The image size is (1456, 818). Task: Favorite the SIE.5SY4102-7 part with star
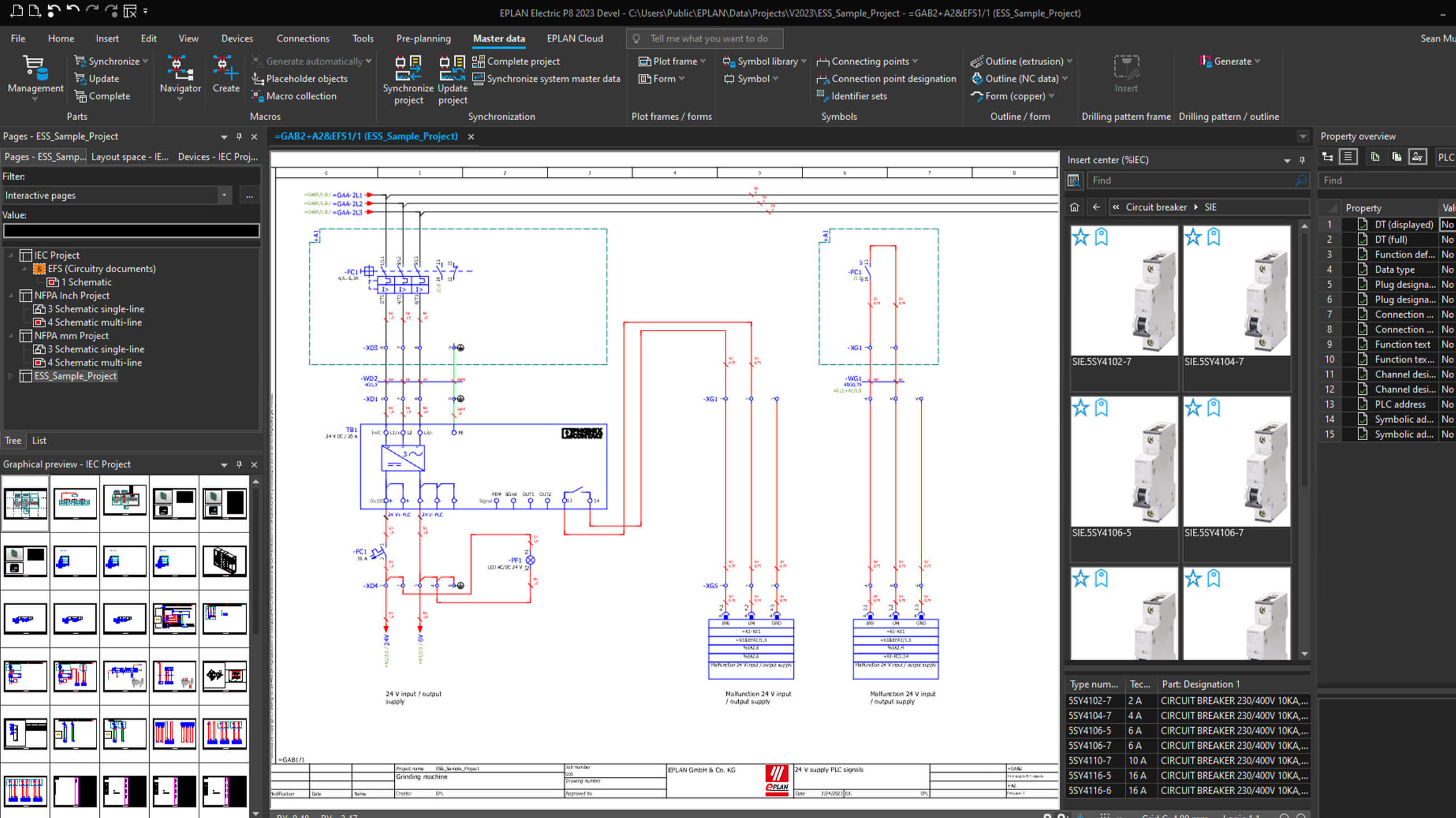point(1081,237)
